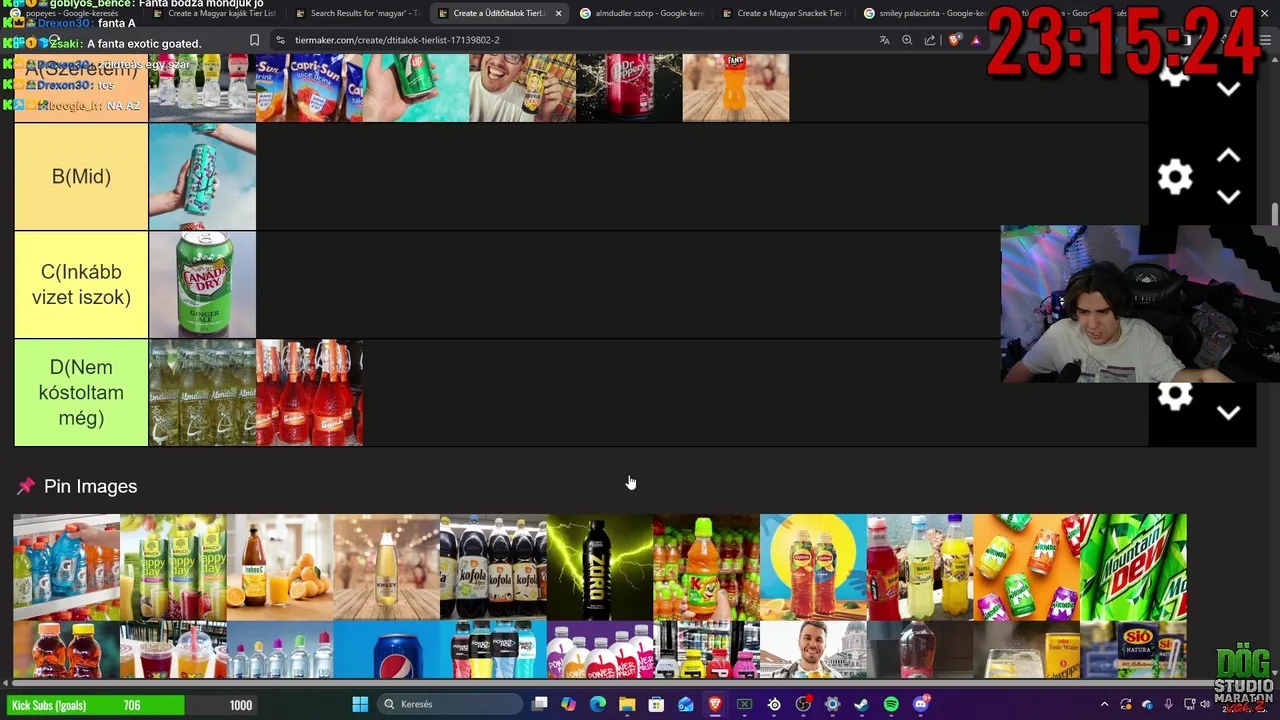Click the Fanta bottle image in A tier
The image size is (1280, 720).
[x=736, y=88]
